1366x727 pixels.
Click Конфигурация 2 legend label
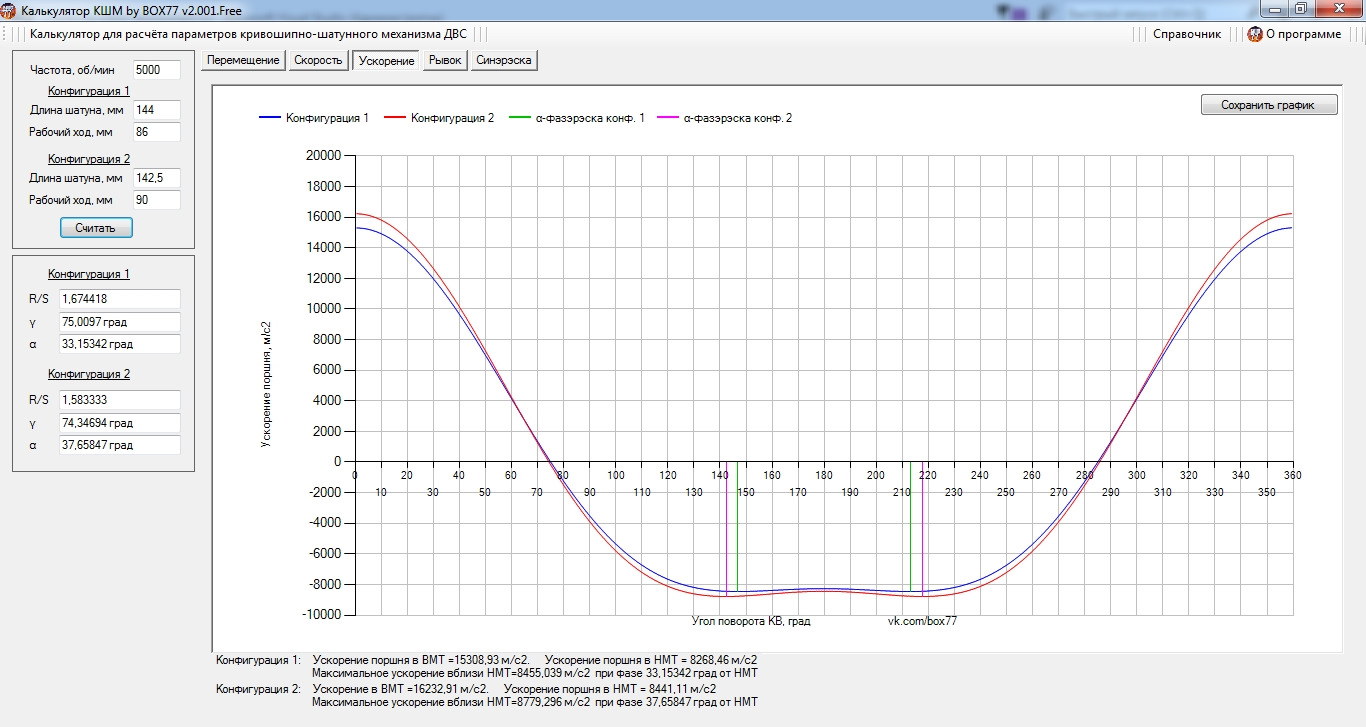point(452,118)
